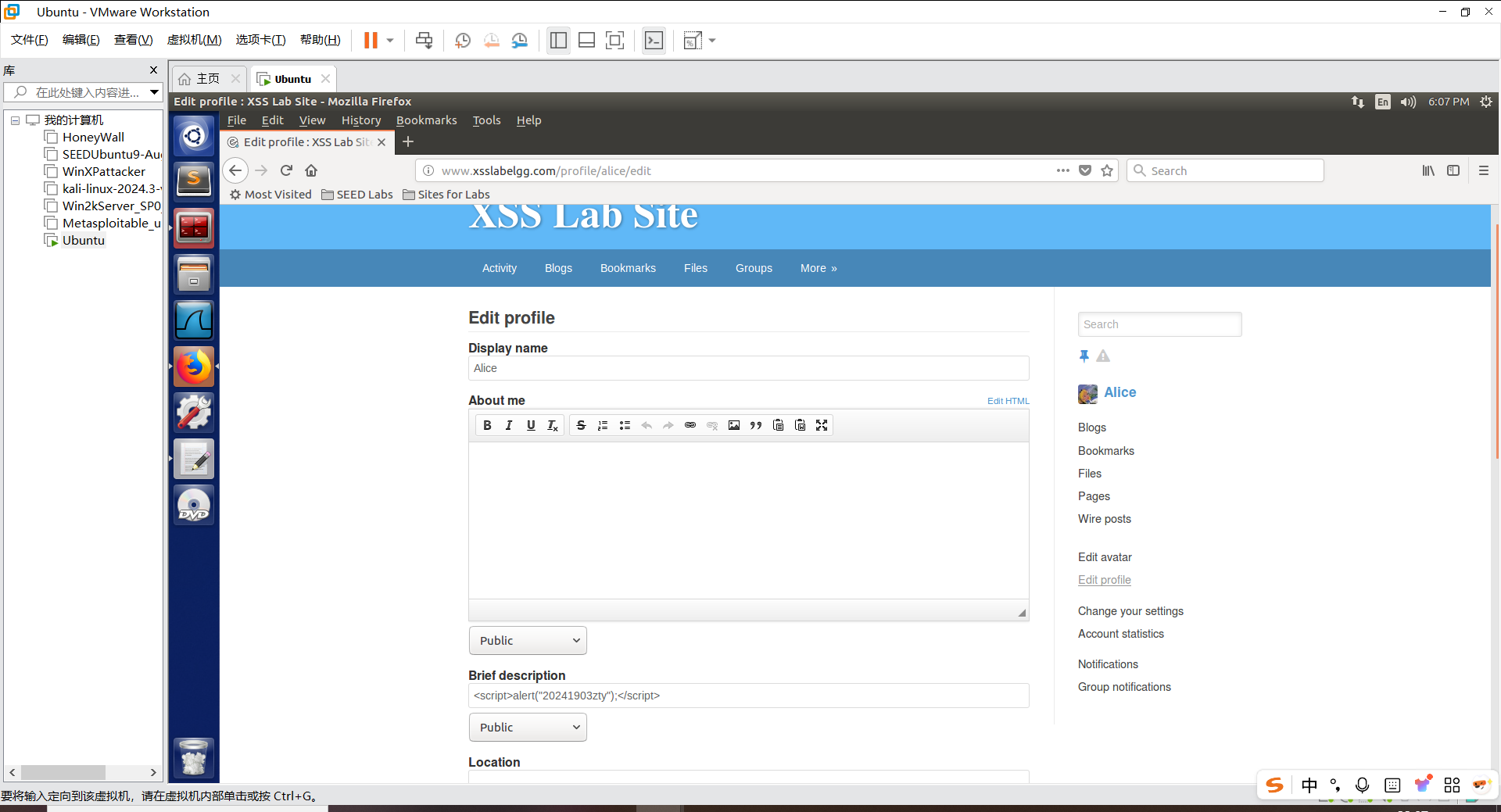Open the Alice profile link

coord(1120,392)
